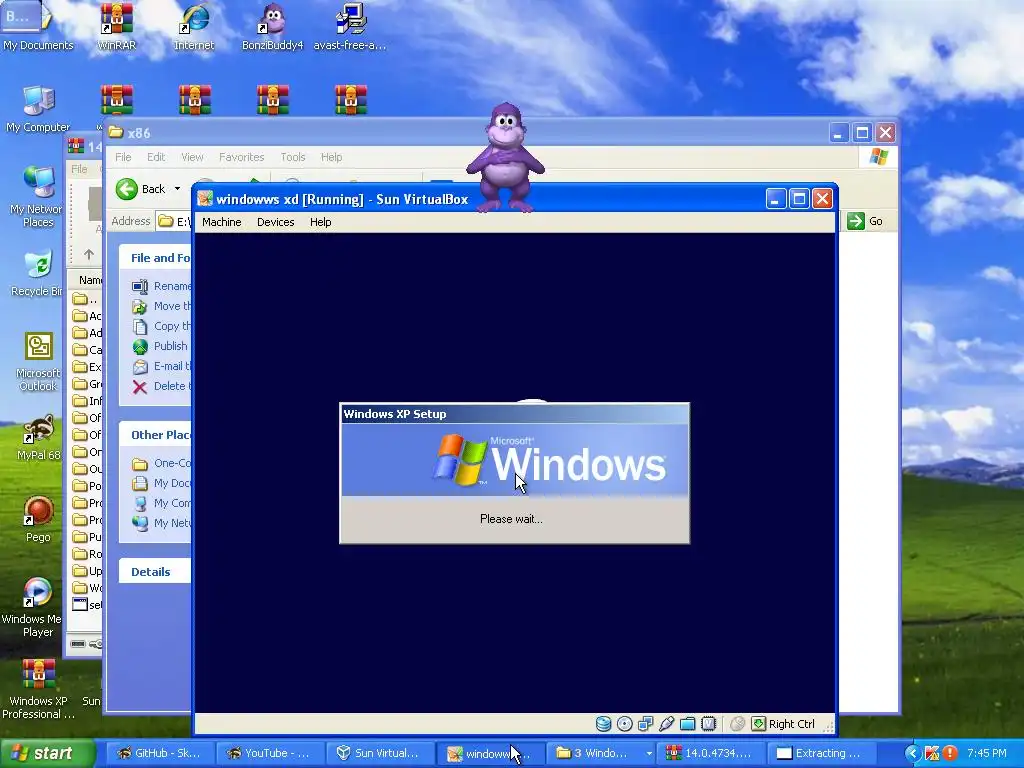Select Pego desktop shortcut

(x=38, y=519)
